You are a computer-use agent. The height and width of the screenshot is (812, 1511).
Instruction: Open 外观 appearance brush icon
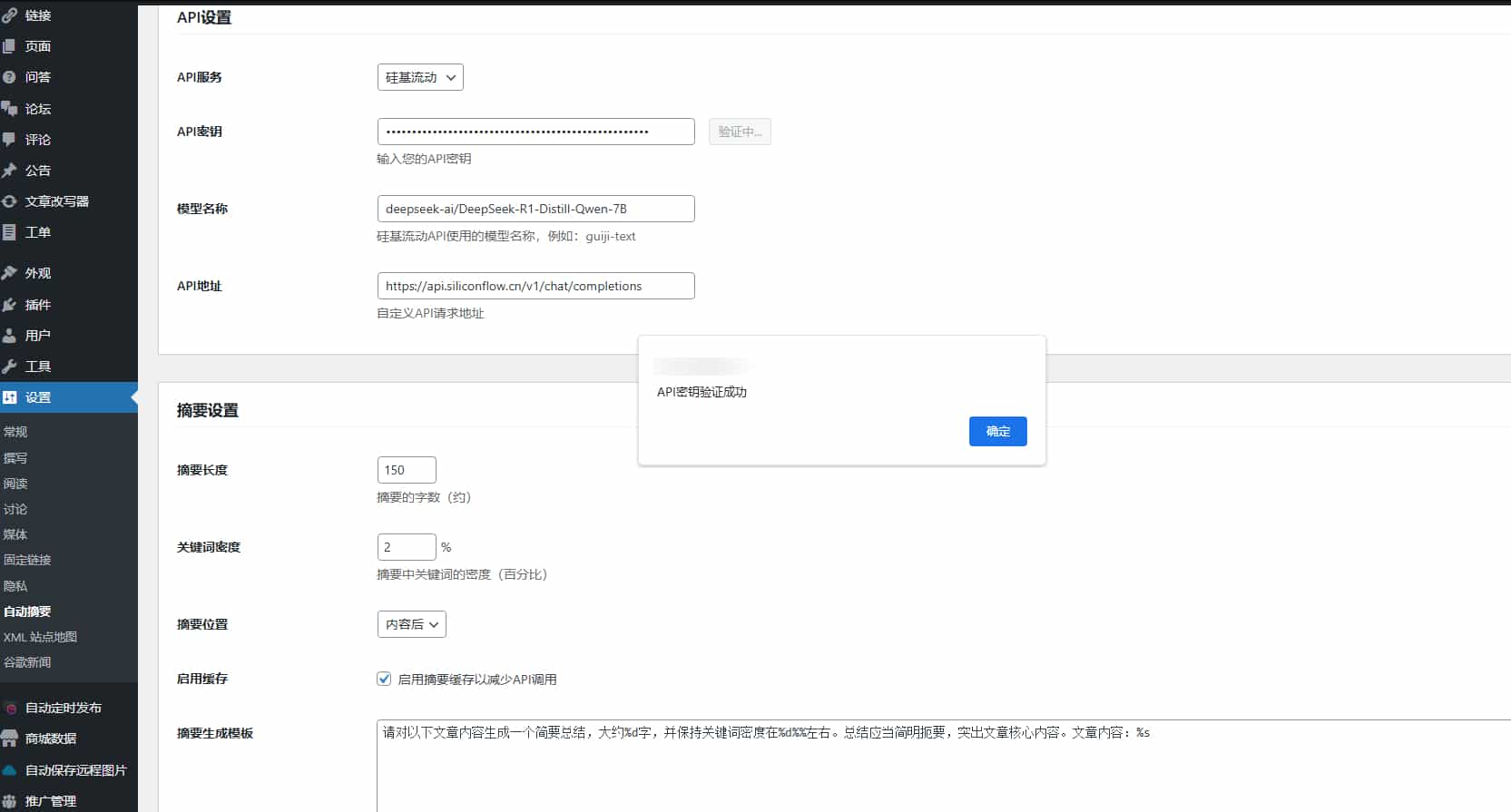click(x=10, y=273)
